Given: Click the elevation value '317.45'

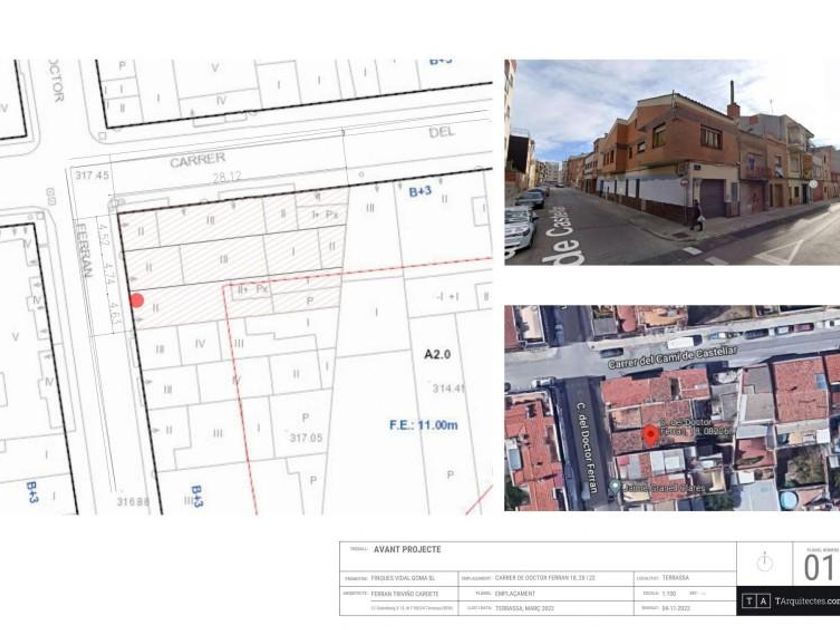Looking at the screenshot, I should pos(92,175).
